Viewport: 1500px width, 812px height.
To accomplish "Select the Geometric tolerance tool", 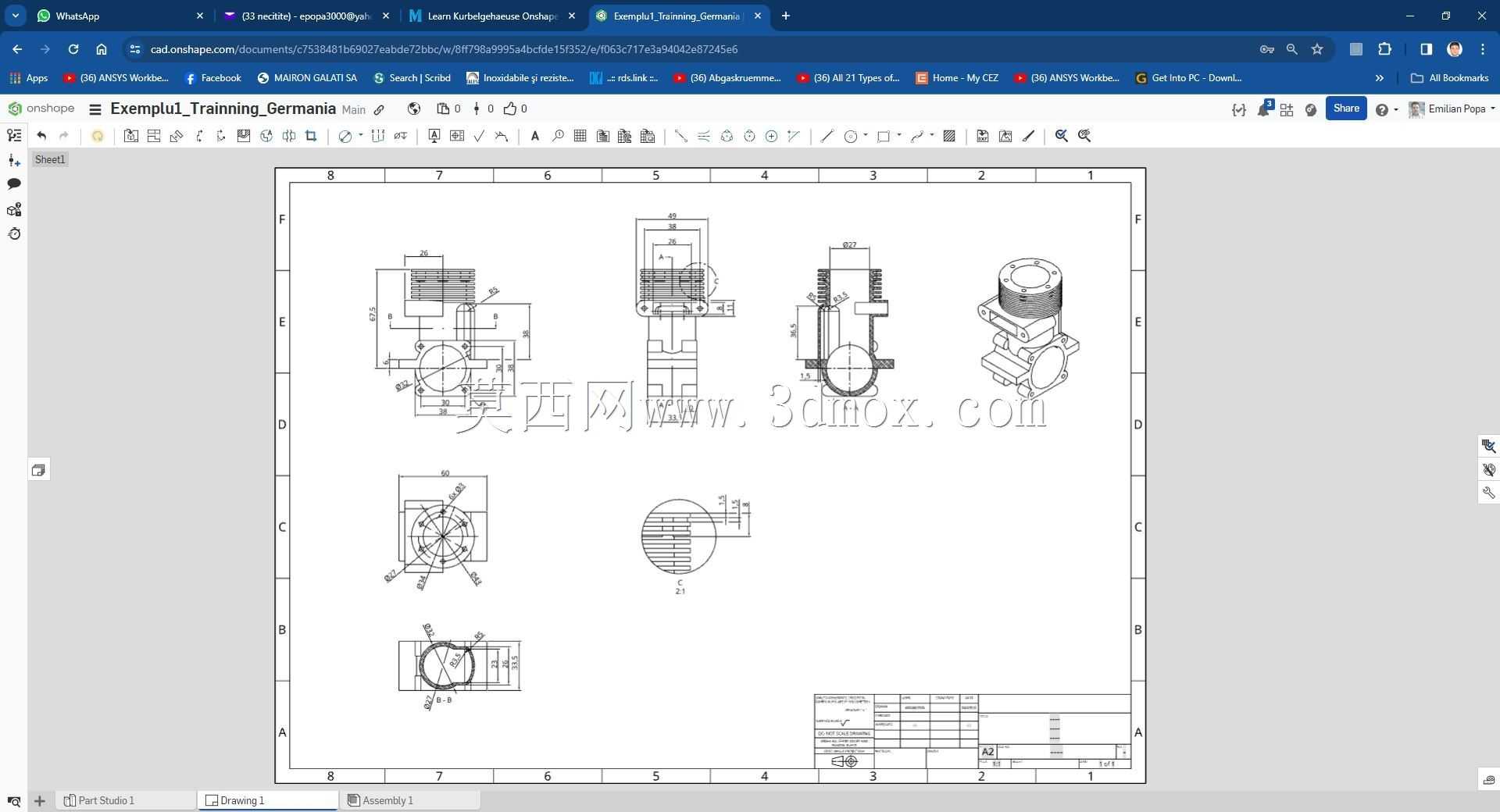I will coord(457,136).
